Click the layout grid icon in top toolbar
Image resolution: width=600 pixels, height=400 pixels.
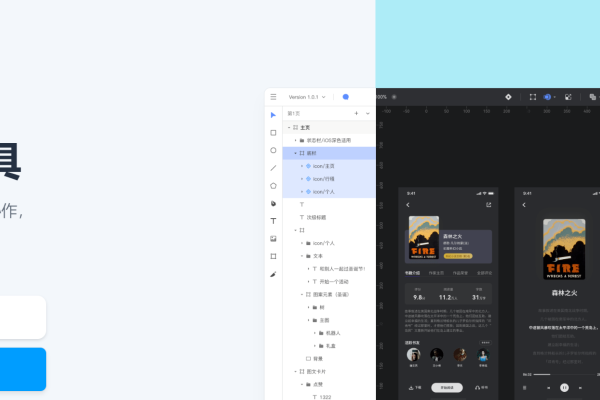coord(568,97)
